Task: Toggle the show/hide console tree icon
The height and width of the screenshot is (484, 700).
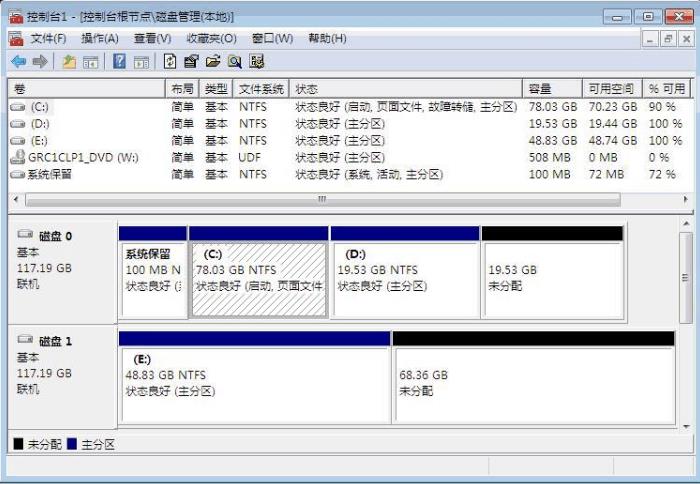Action: point(91,62)
